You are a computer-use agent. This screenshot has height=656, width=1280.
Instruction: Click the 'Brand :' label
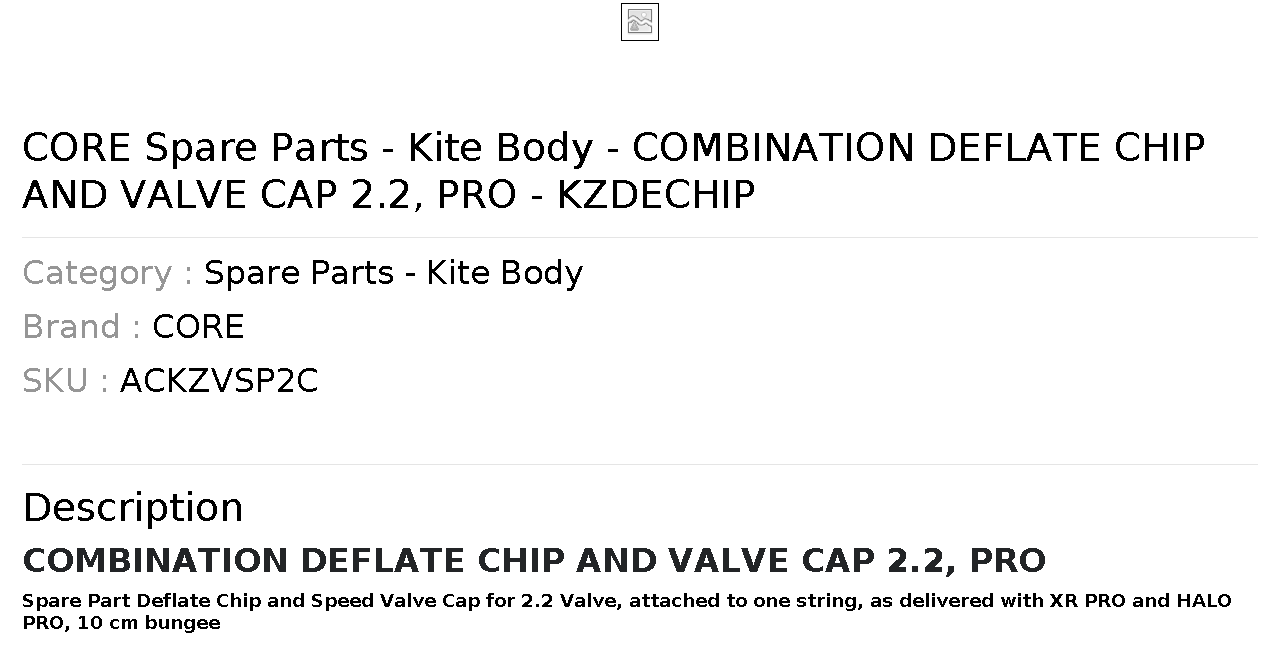pos(82,327)
